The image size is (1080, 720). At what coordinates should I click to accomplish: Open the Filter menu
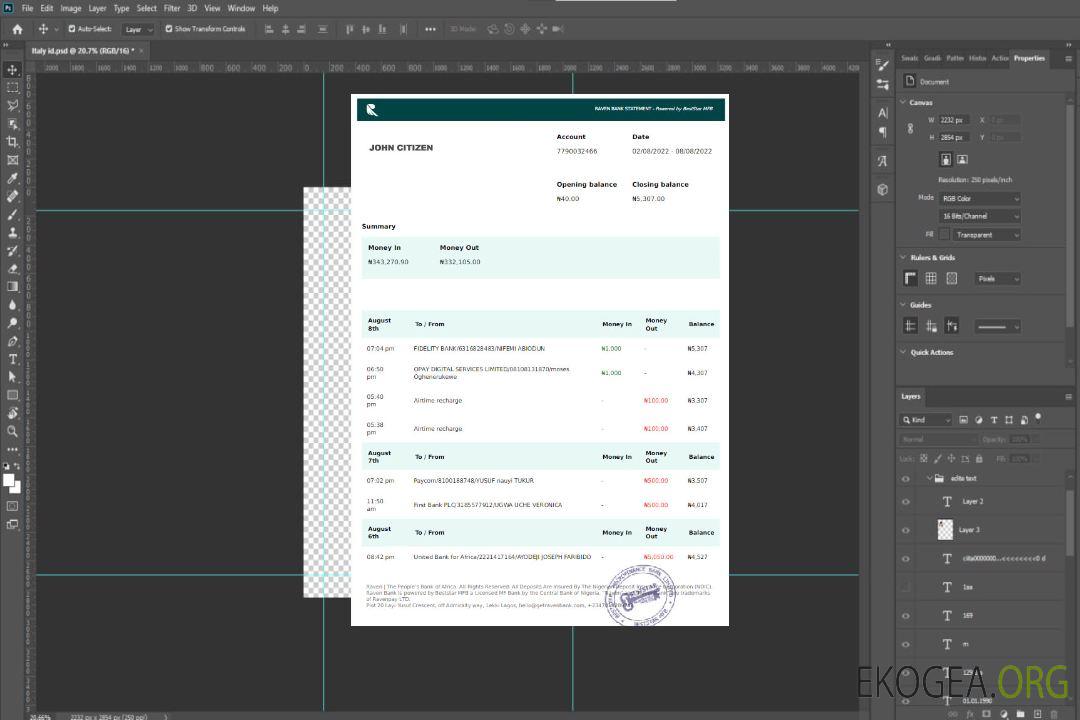point(172,8)
